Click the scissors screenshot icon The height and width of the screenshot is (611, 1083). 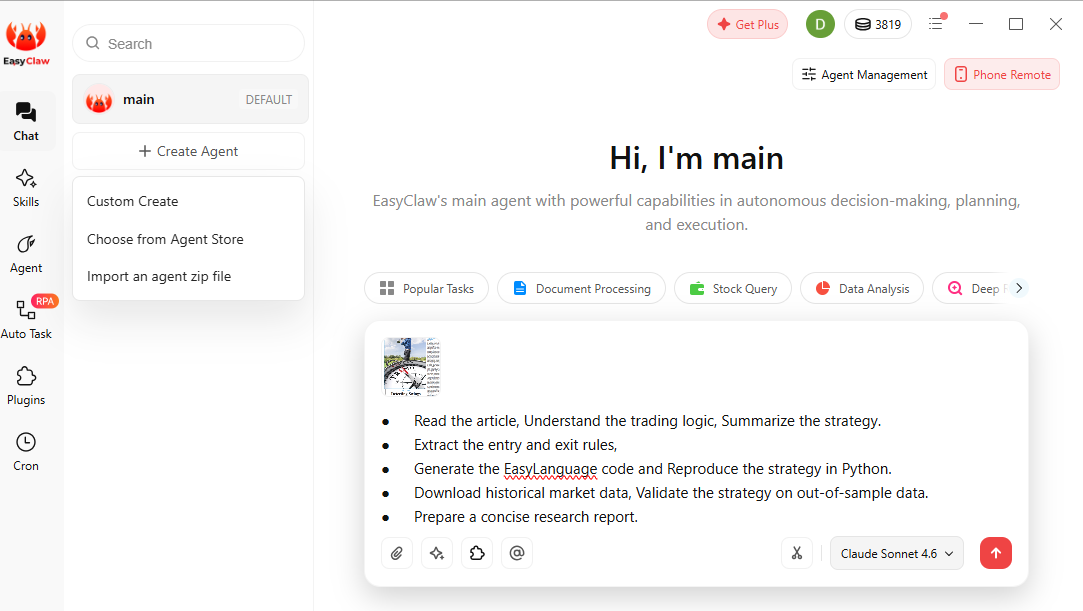[x=797, y=553]
